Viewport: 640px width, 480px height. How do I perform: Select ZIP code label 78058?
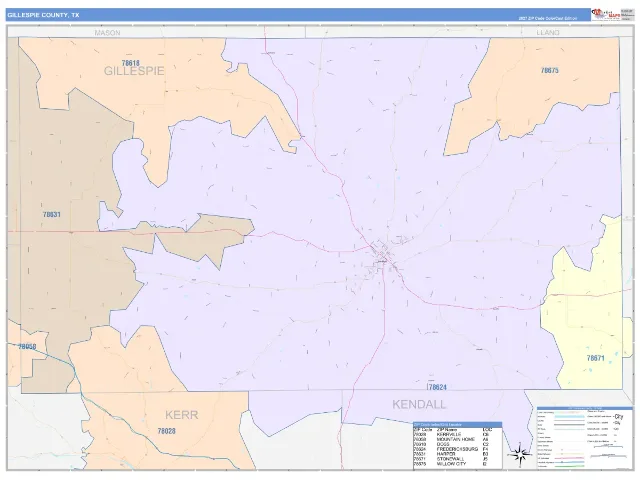coord(27,347)
